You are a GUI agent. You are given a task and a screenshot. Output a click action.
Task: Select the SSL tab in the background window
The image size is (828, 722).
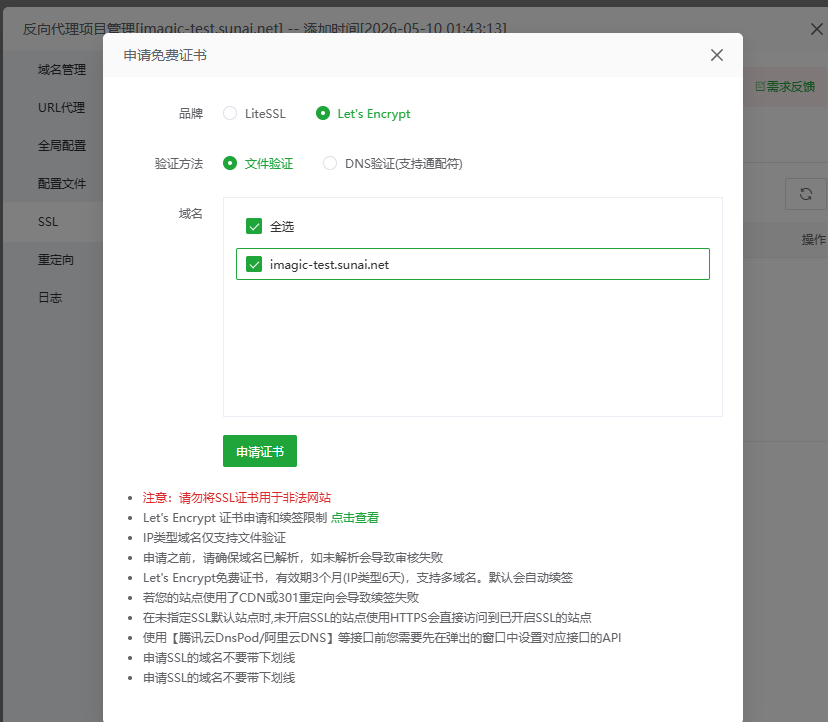48,222
